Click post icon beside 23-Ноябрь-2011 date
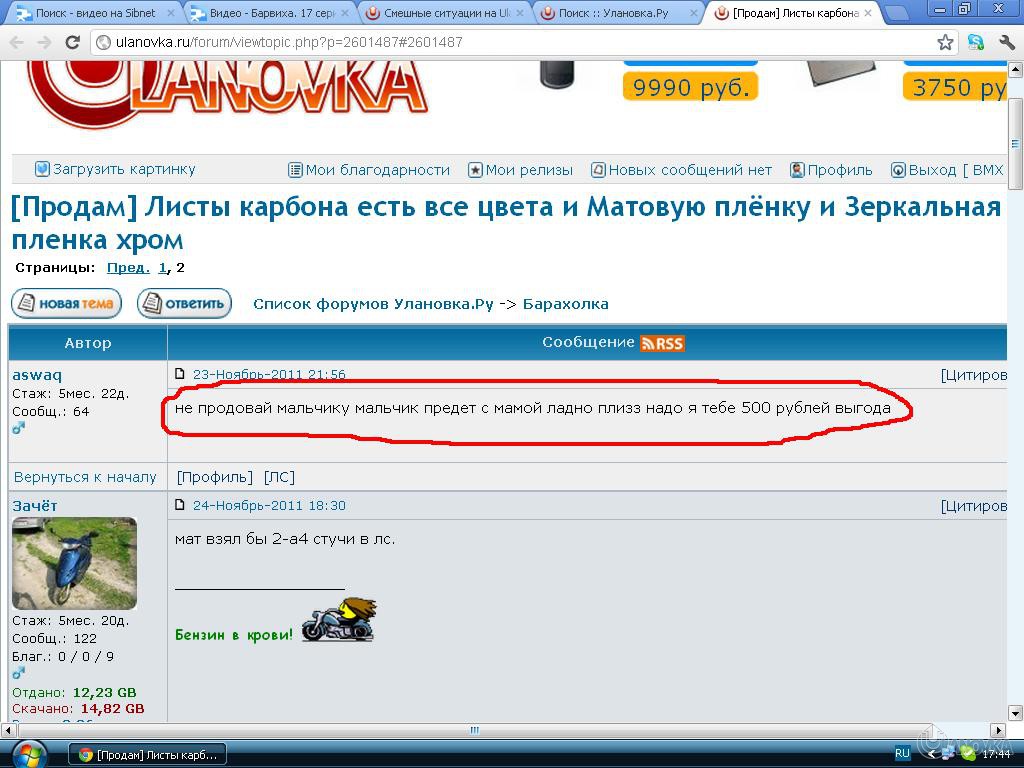Screen dimensions: 1024x768 coord(180,374)
